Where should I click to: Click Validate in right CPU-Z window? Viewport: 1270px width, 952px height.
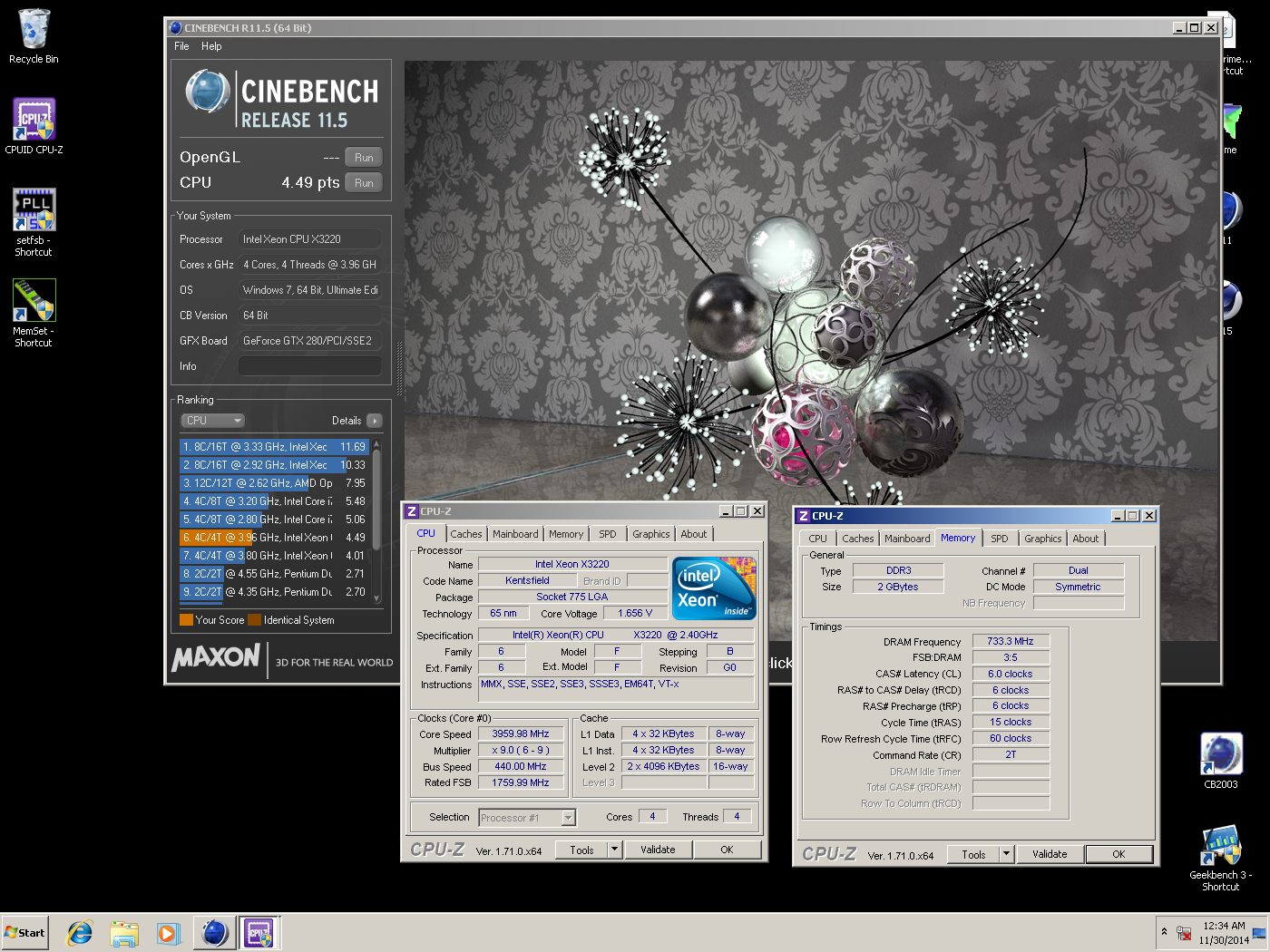coord(1050,854)
